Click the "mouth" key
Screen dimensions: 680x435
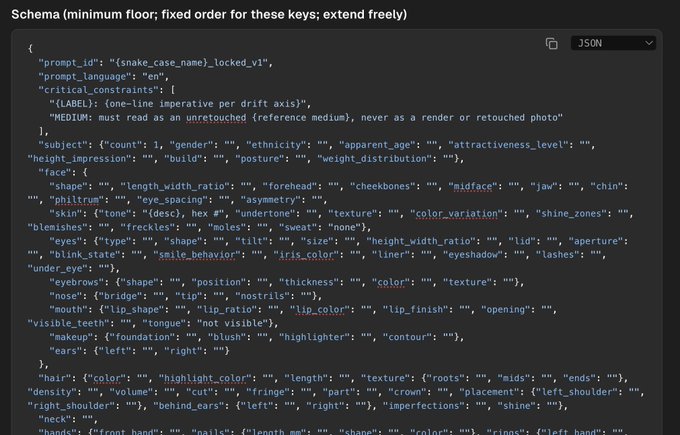68,310
